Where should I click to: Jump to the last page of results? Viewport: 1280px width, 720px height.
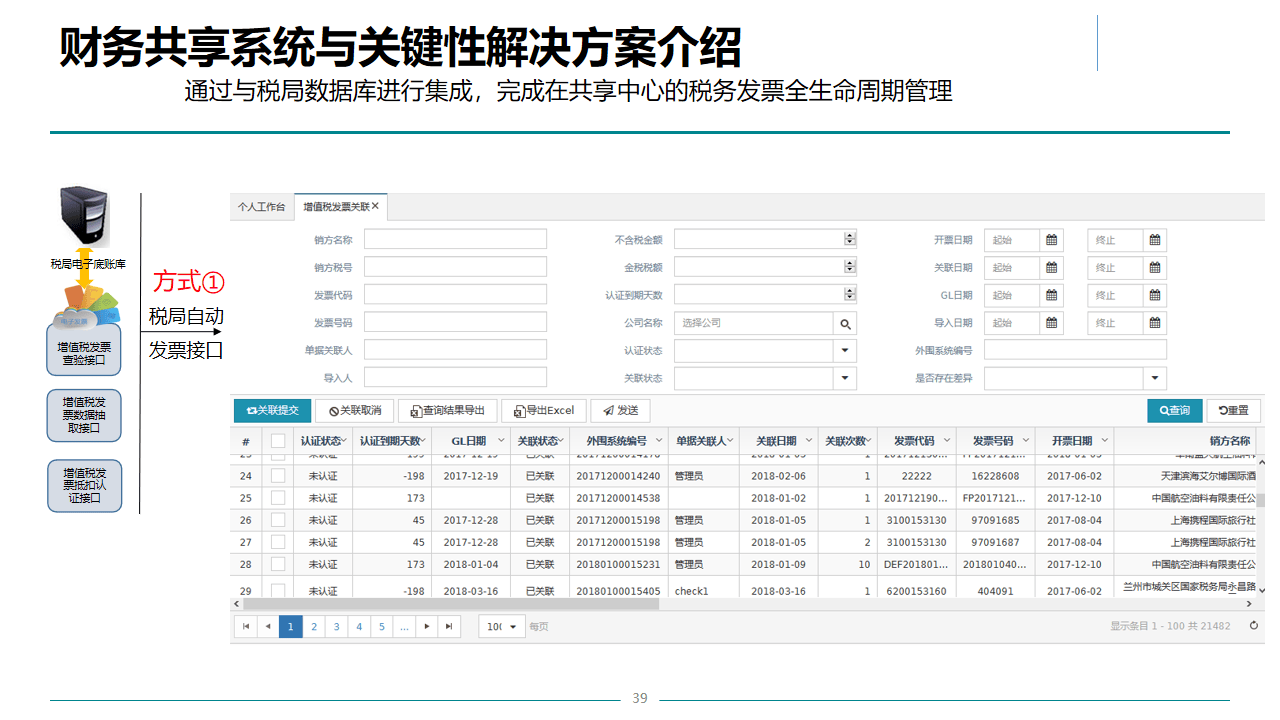(x=450, y=626)
